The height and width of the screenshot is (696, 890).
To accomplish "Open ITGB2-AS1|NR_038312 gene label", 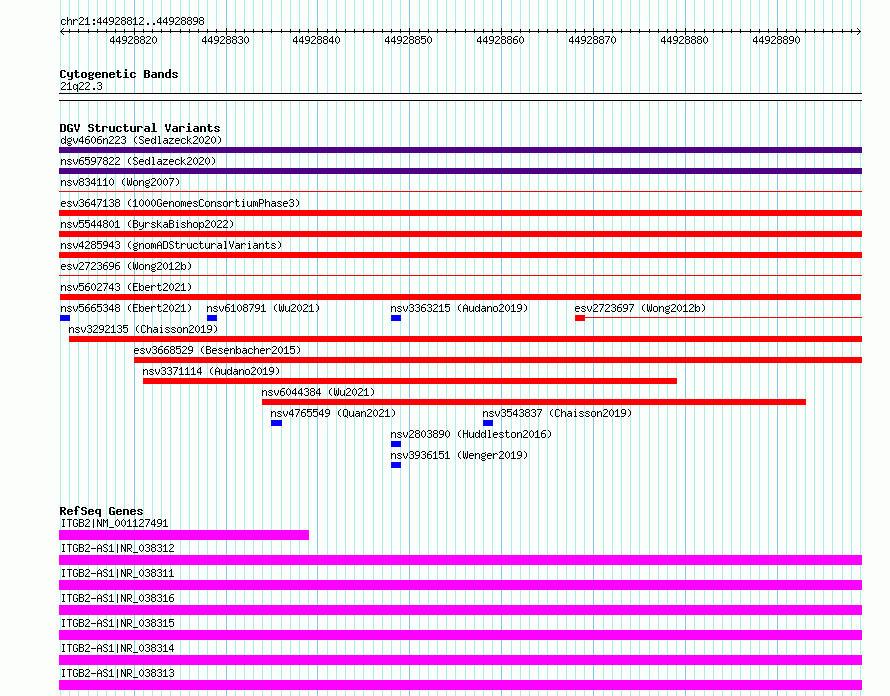I will pos(117,548).
